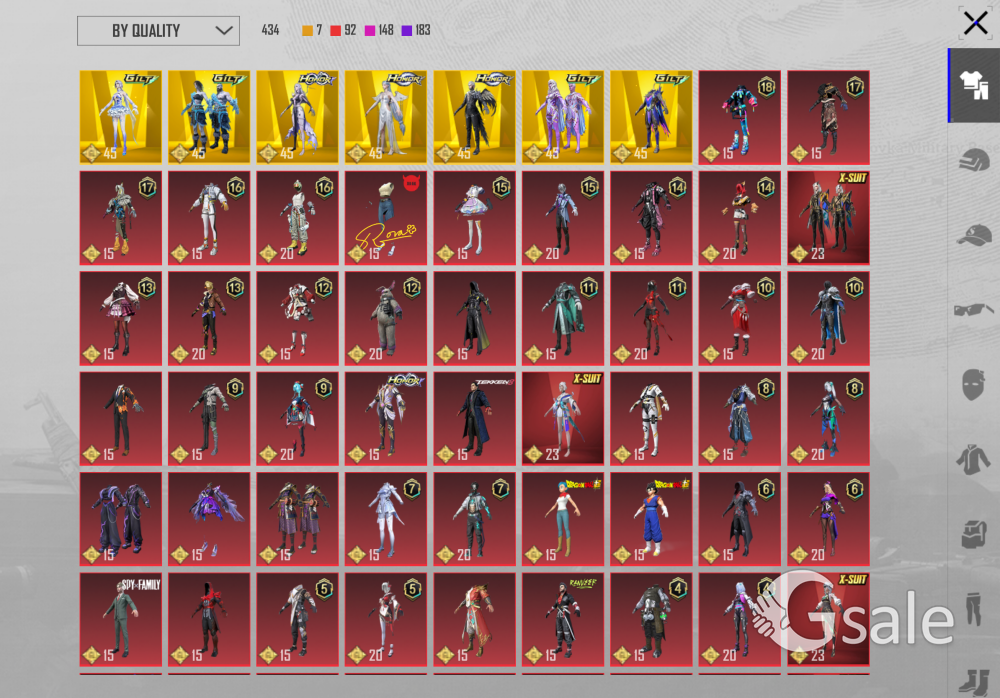
Task: Open the cap headwear category
Action: click(x=974, y=236)
